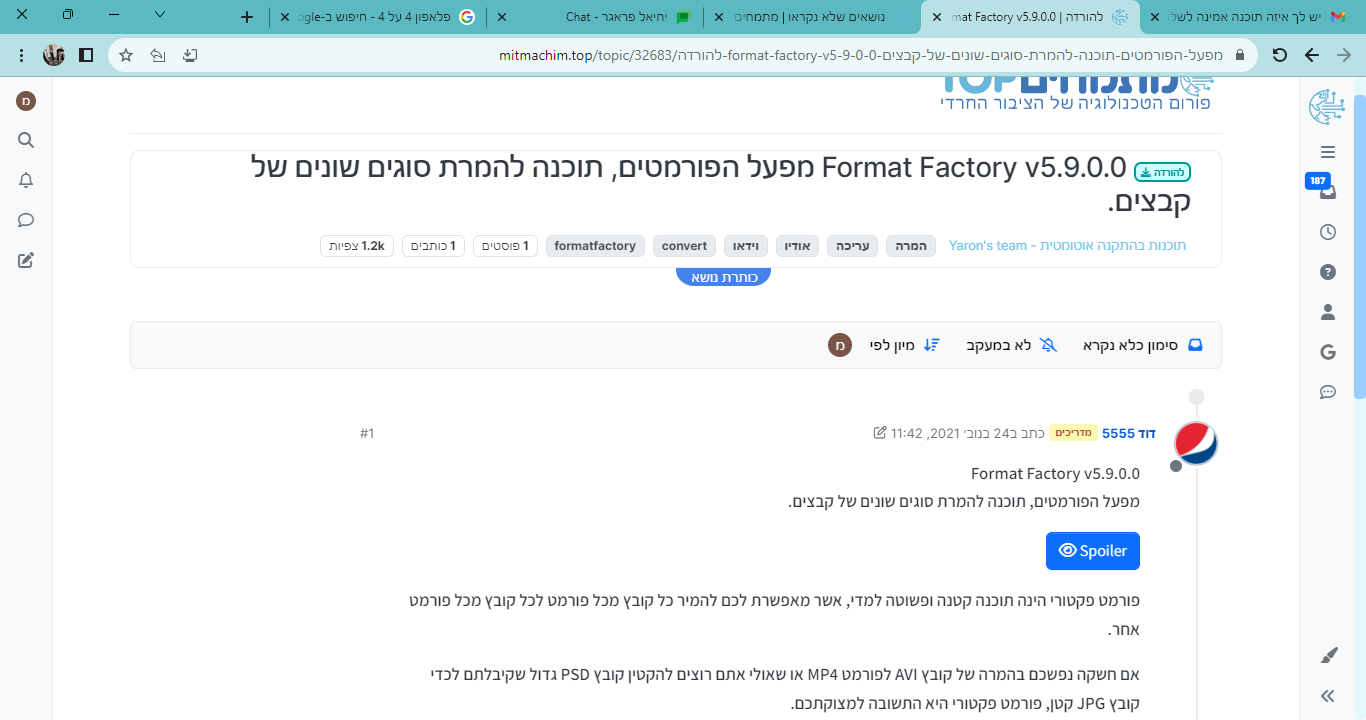Image resolution: width=1366 pixels, height=720 pixels.
Task: Open the מיון לפי sort dropdown
Action: [904, 345]
